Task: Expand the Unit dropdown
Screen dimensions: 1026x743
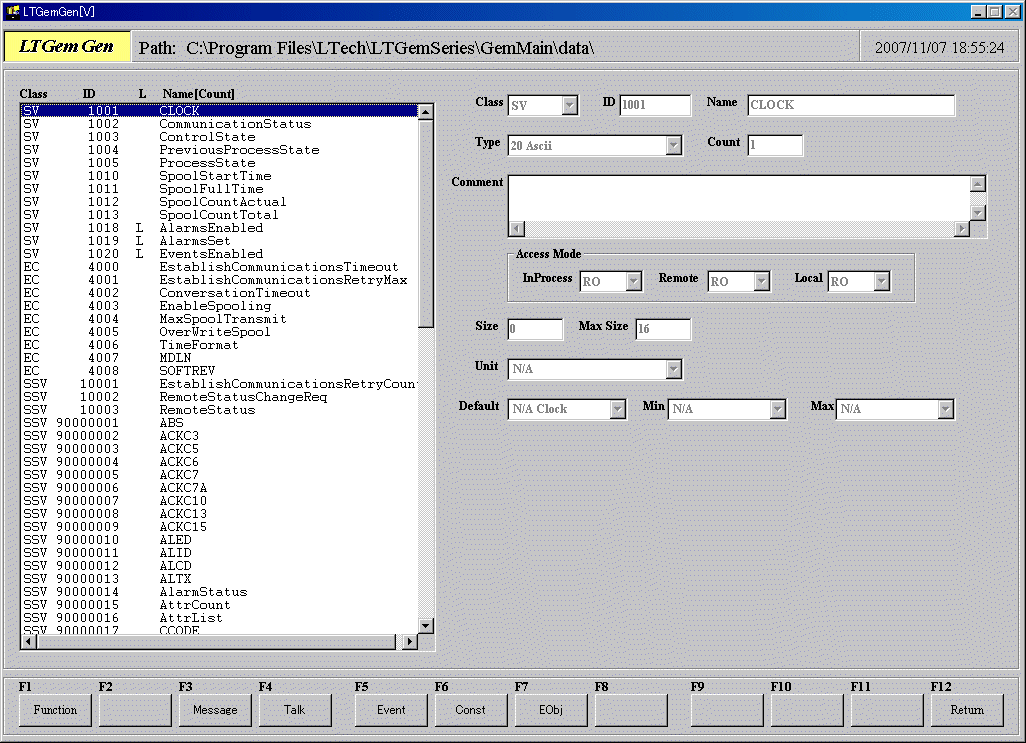Action: coord(673,370)
